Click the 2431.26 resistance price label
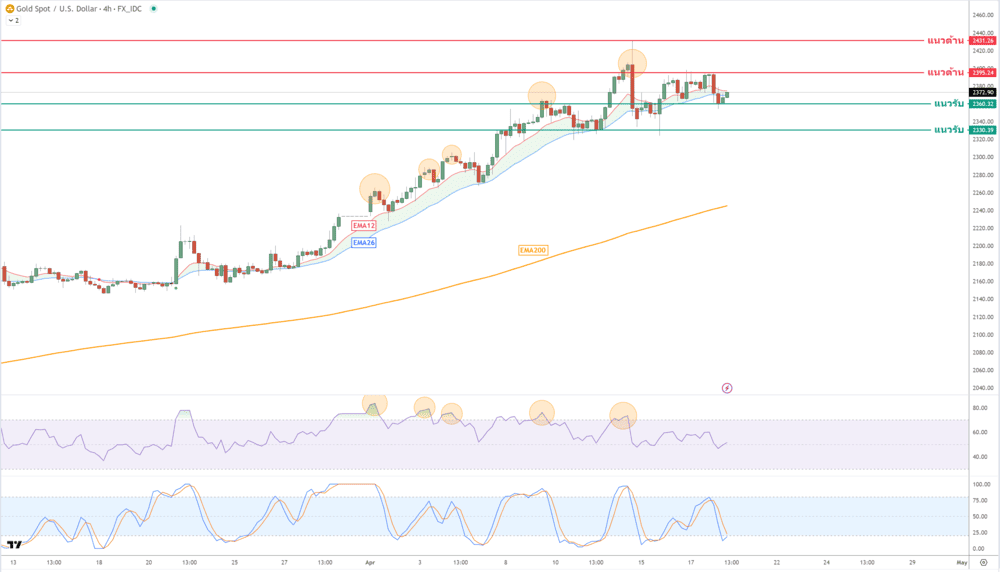1000x572 pixels. tap(983, 41)
